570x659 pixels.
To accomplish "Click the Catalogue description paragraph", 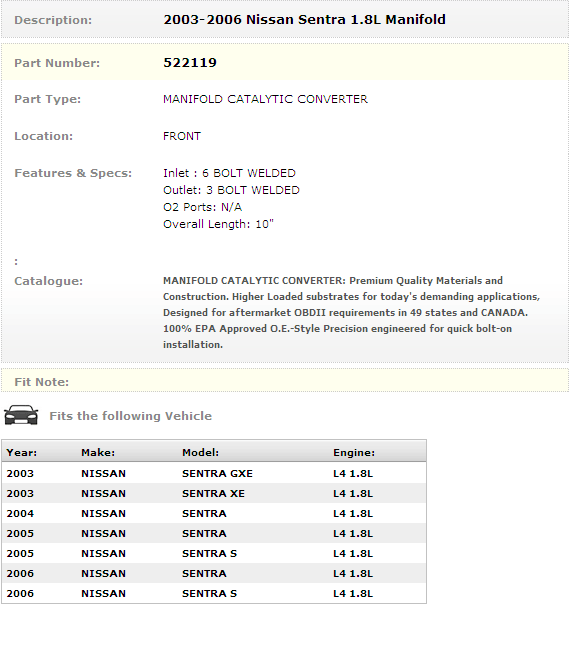I will [x=351, y=312].
